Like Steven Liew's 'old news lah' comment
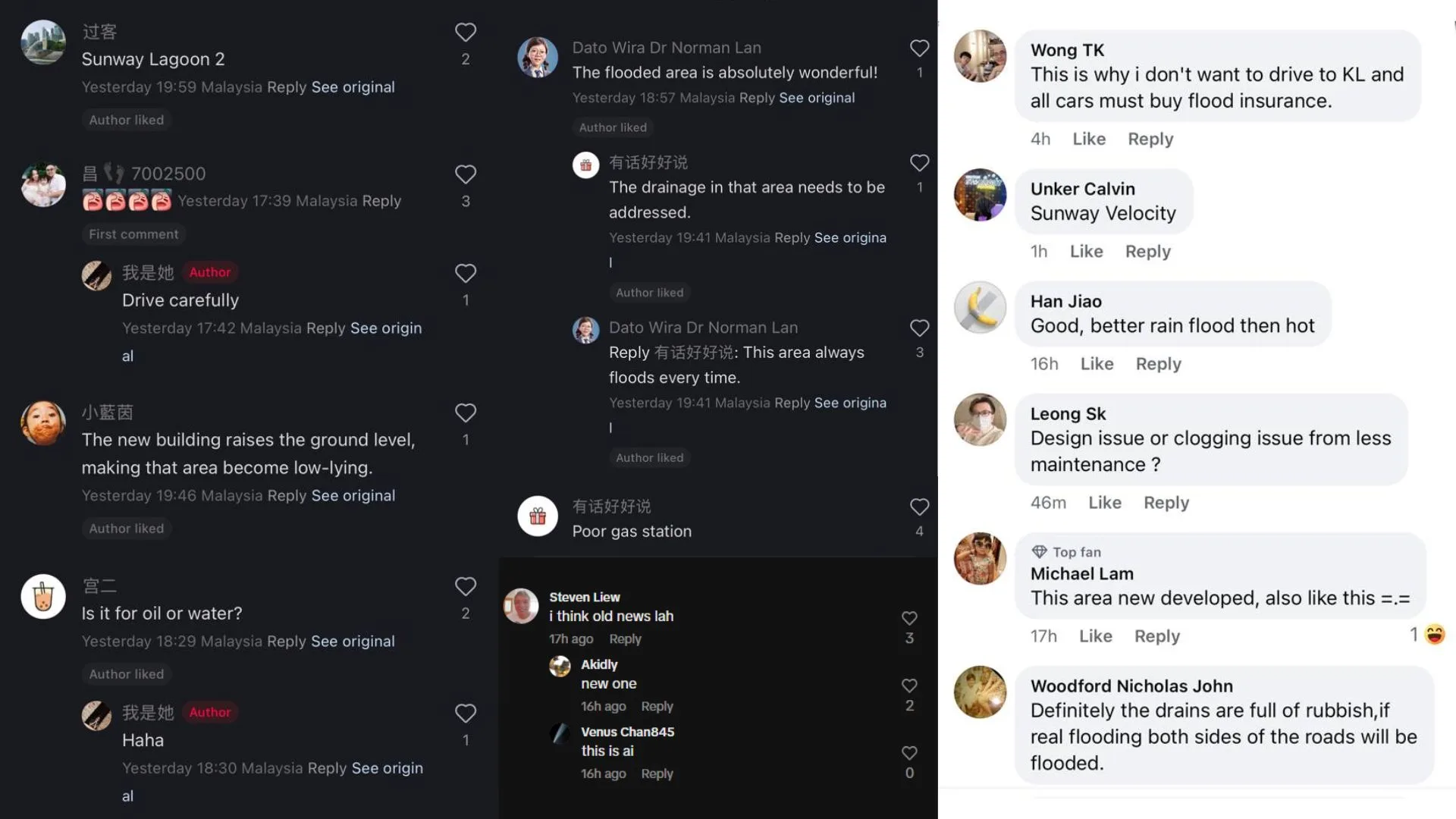 tap(909, 619)
